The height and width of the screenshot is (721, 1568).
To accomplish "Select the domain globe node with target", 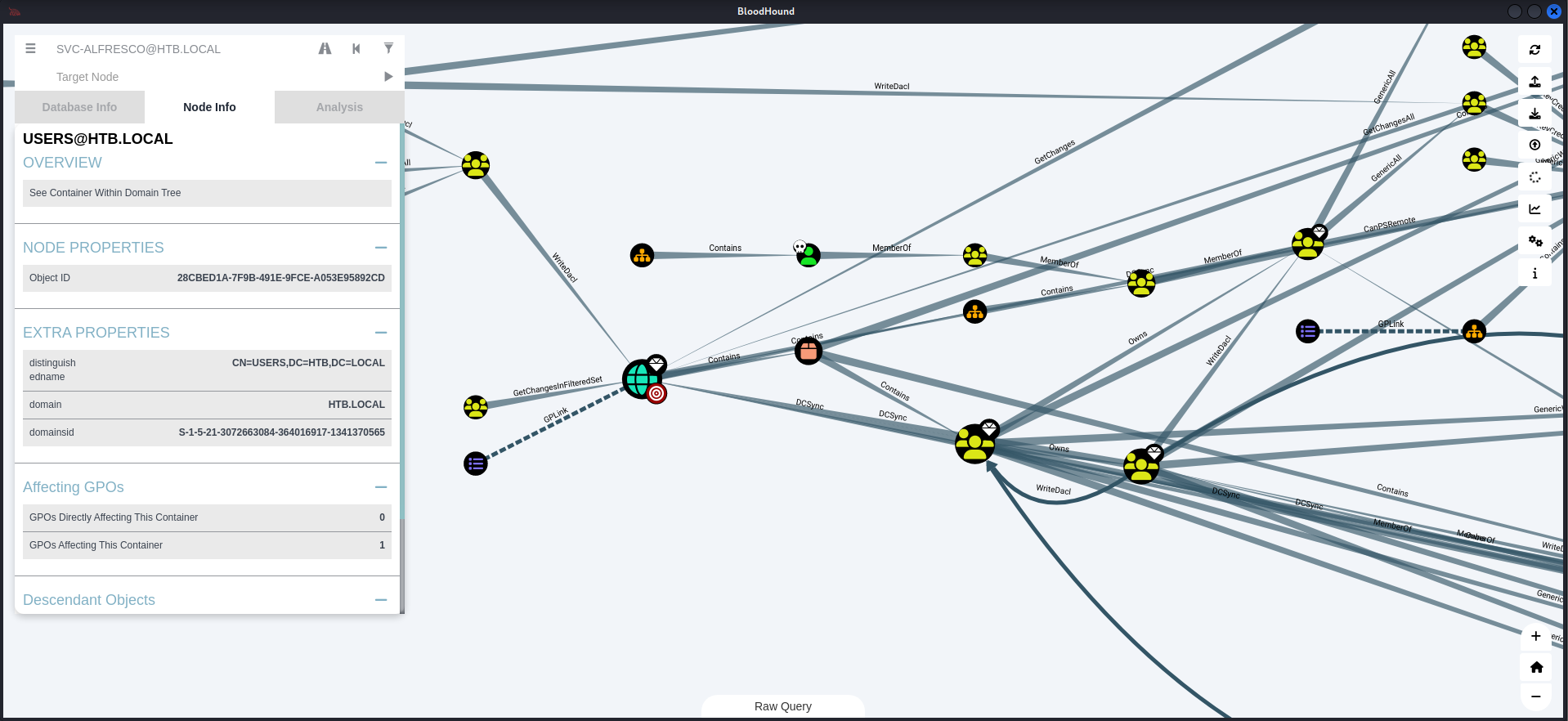I will pos(643,379).
